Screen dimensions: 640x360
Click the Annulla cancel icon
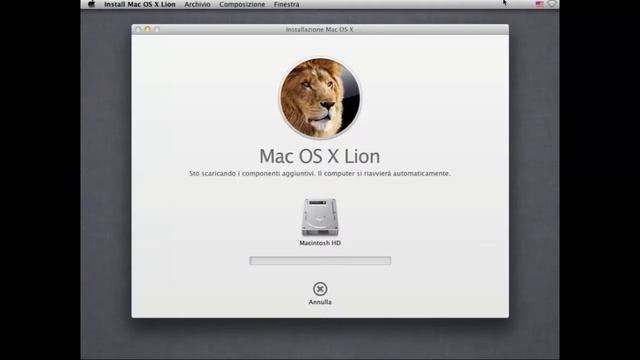tap(320, 289)
